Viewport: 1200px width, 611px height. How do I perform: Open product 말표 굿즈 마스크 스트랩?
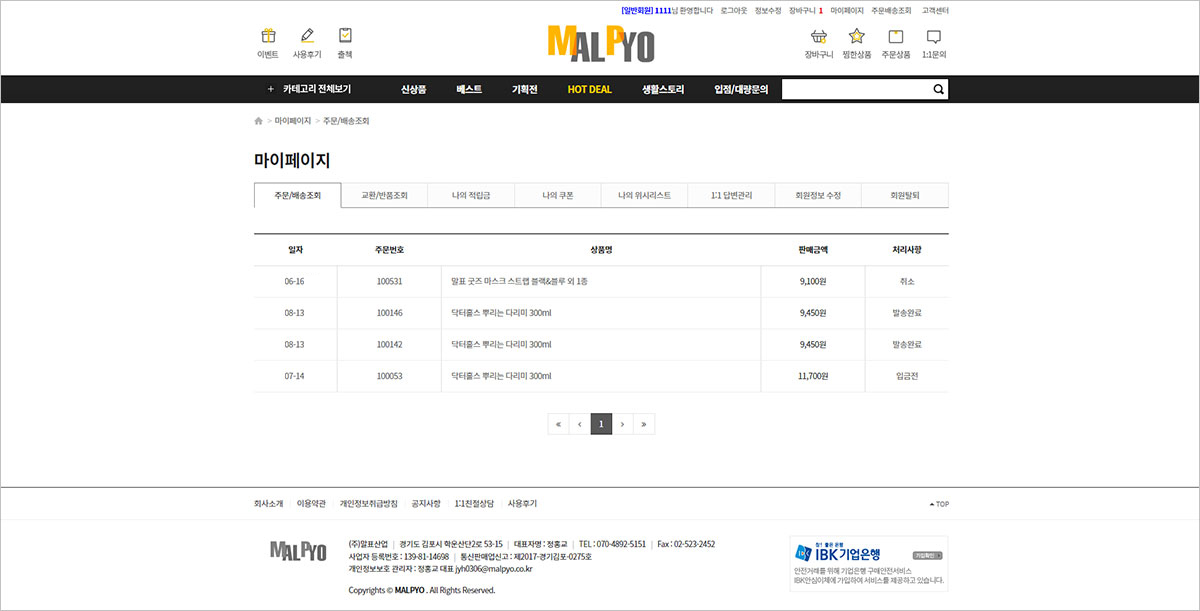click(x=520, y=282)
